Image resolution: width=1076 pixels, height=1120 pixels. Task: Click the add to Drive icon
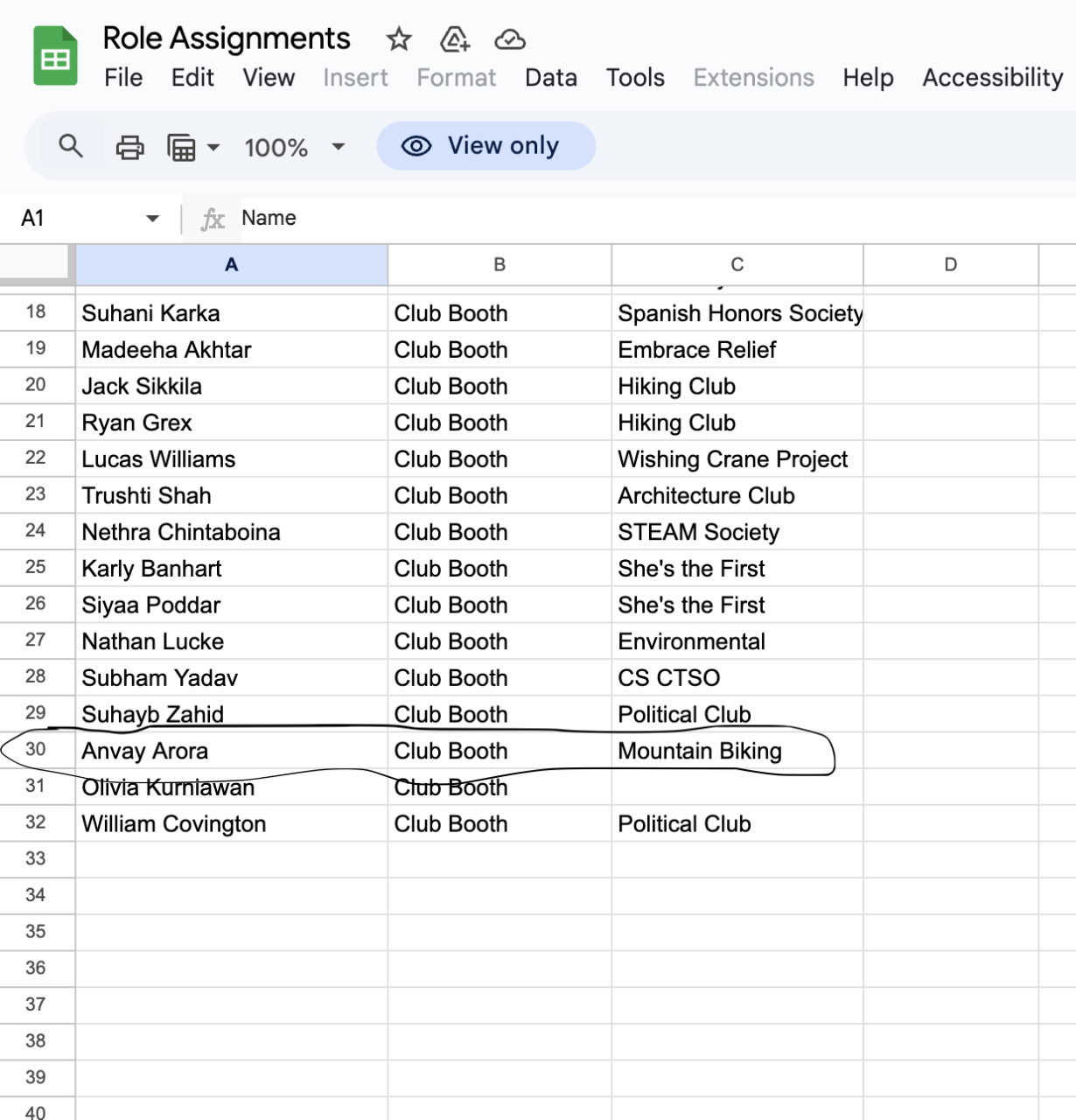coord(455,39)
